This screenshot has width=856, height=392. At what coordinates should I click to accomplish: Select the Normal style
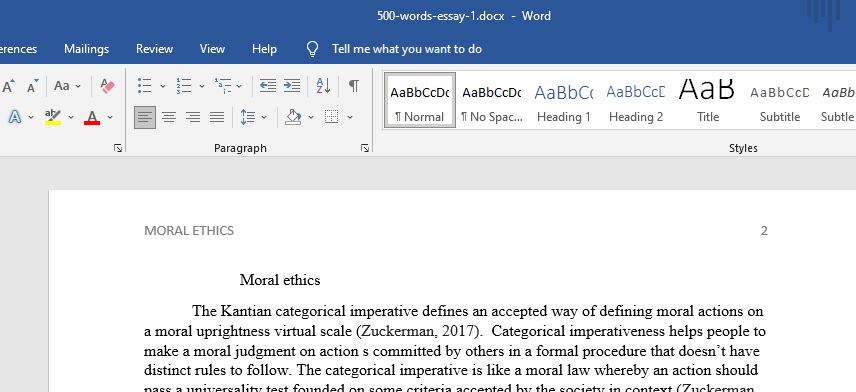420,100
